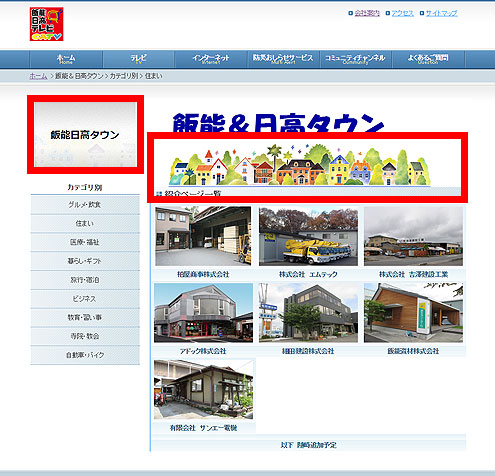Image resolution: width=495 pixels, height=476 pixels.
Task: Select the 防災おしらせサービス navigation tab
Action: [x=283, y=59]
